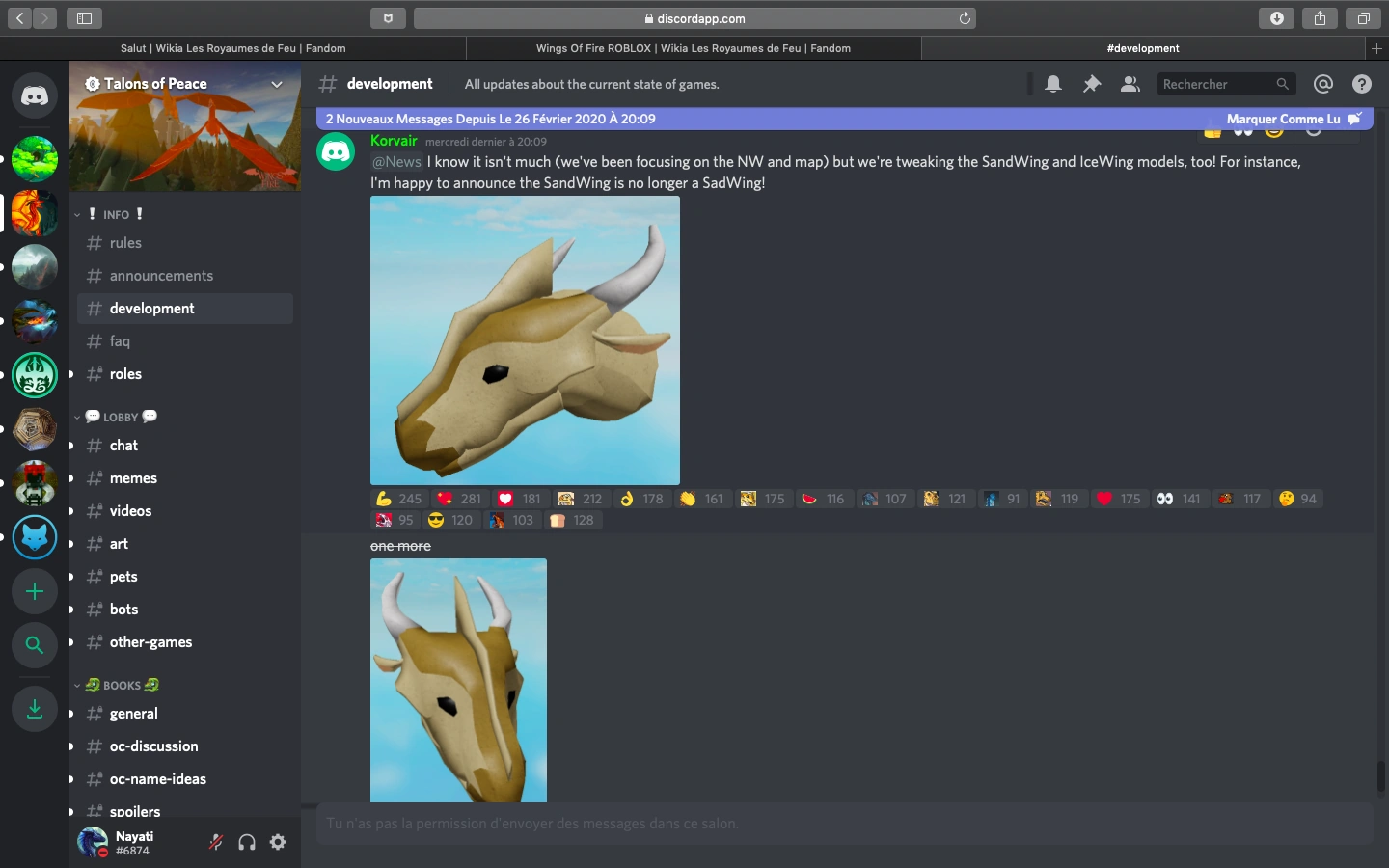
Task: Open the announcements channel
Action: 161,276
